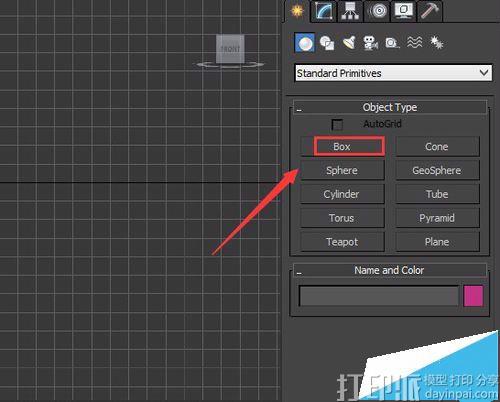500x402 pixels.
Task: Select the Space Warps category icon
Action: [x=414, y=43]
